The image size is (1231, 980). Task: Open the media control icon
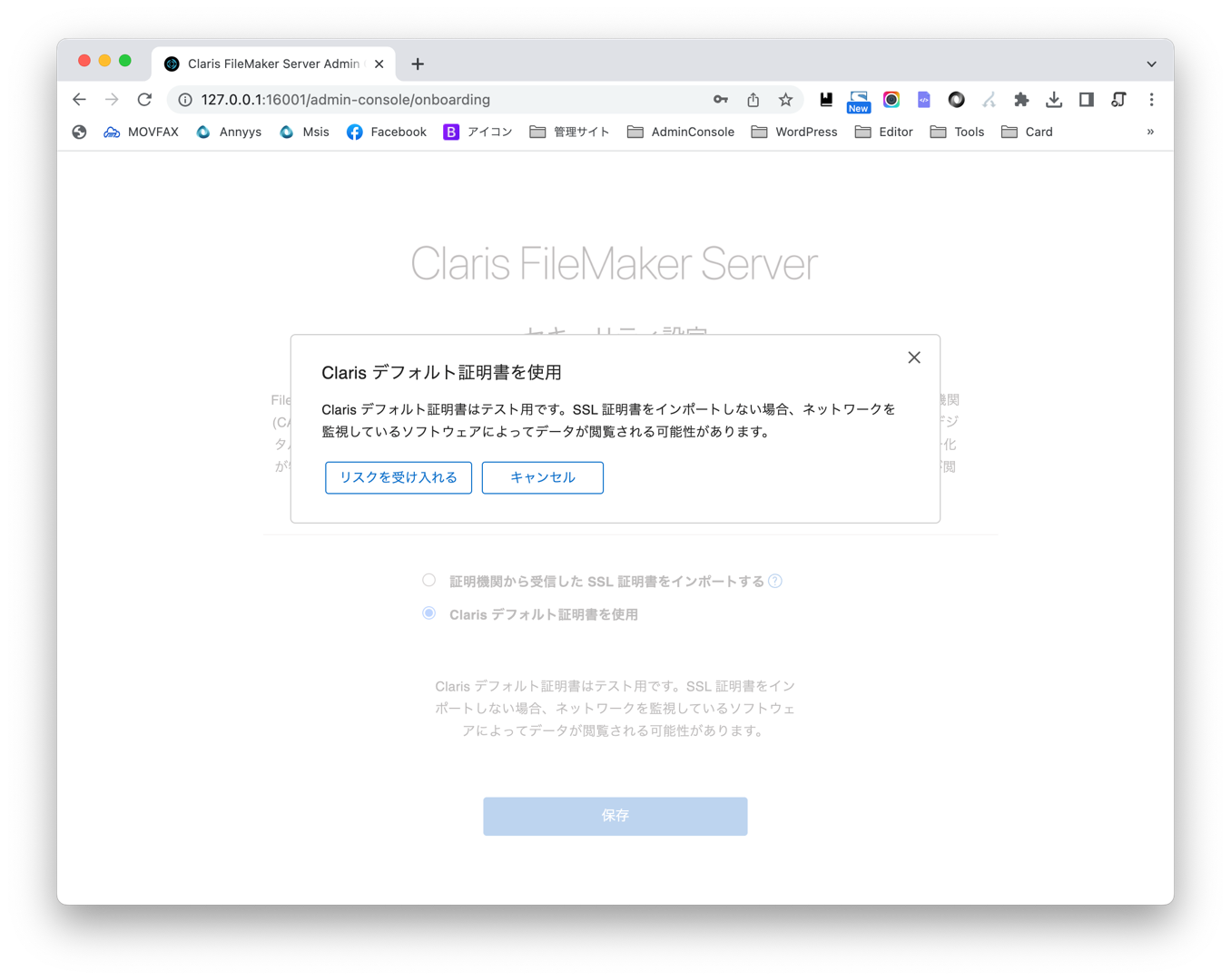1118,100
